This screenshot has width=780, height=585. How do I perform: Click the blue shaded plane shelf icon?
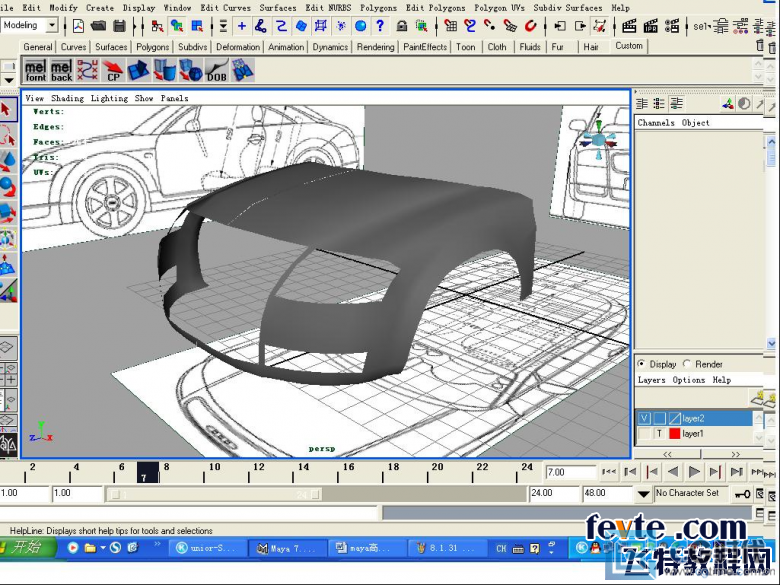coord(139,70)
